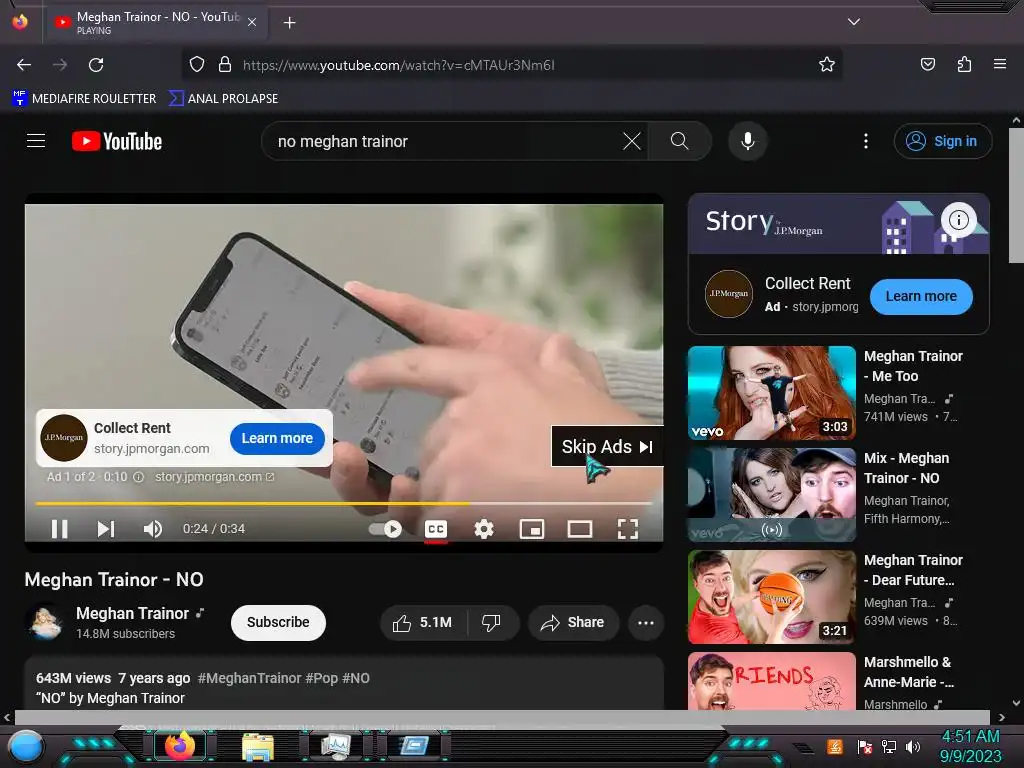The width and height of the screenshot is (1024, 768).
Task: Open extensions puzzle icon
Action: (964, 64)
